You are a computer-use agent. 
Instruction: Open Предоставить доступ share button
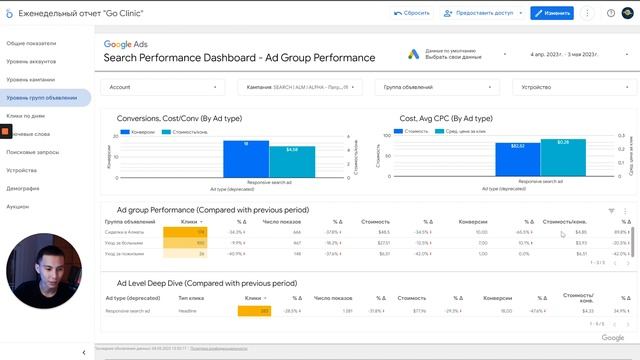pyautogui.click(x=478, y=13)
